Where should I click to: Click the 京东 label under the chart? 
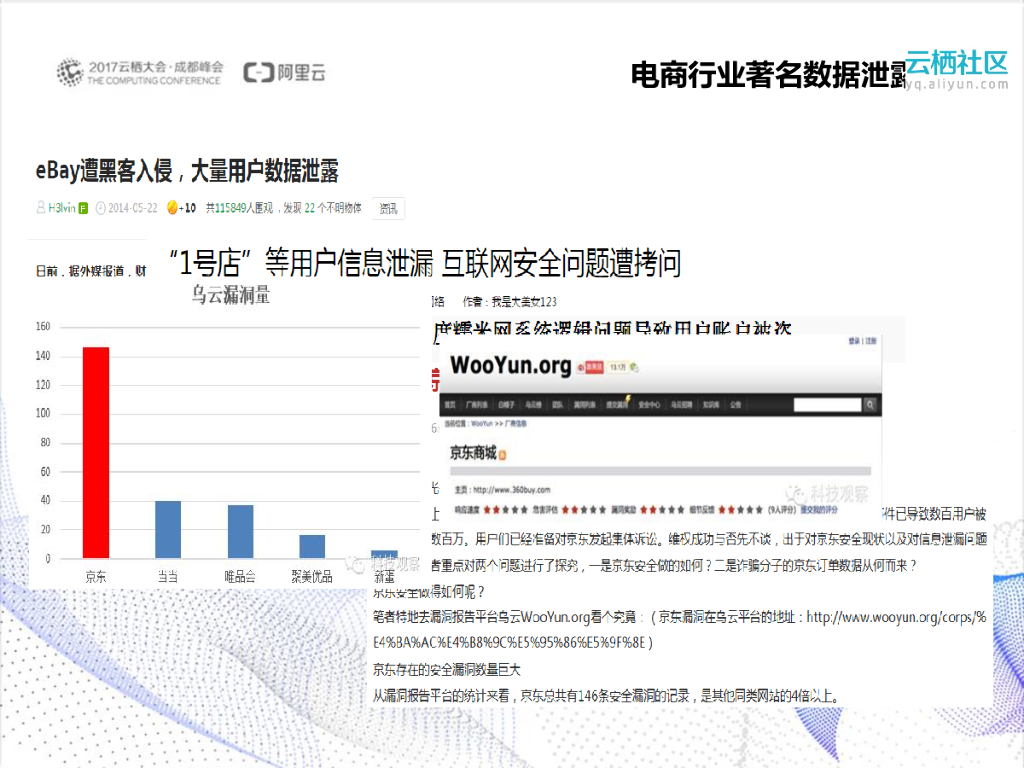[x=96, y=577]
